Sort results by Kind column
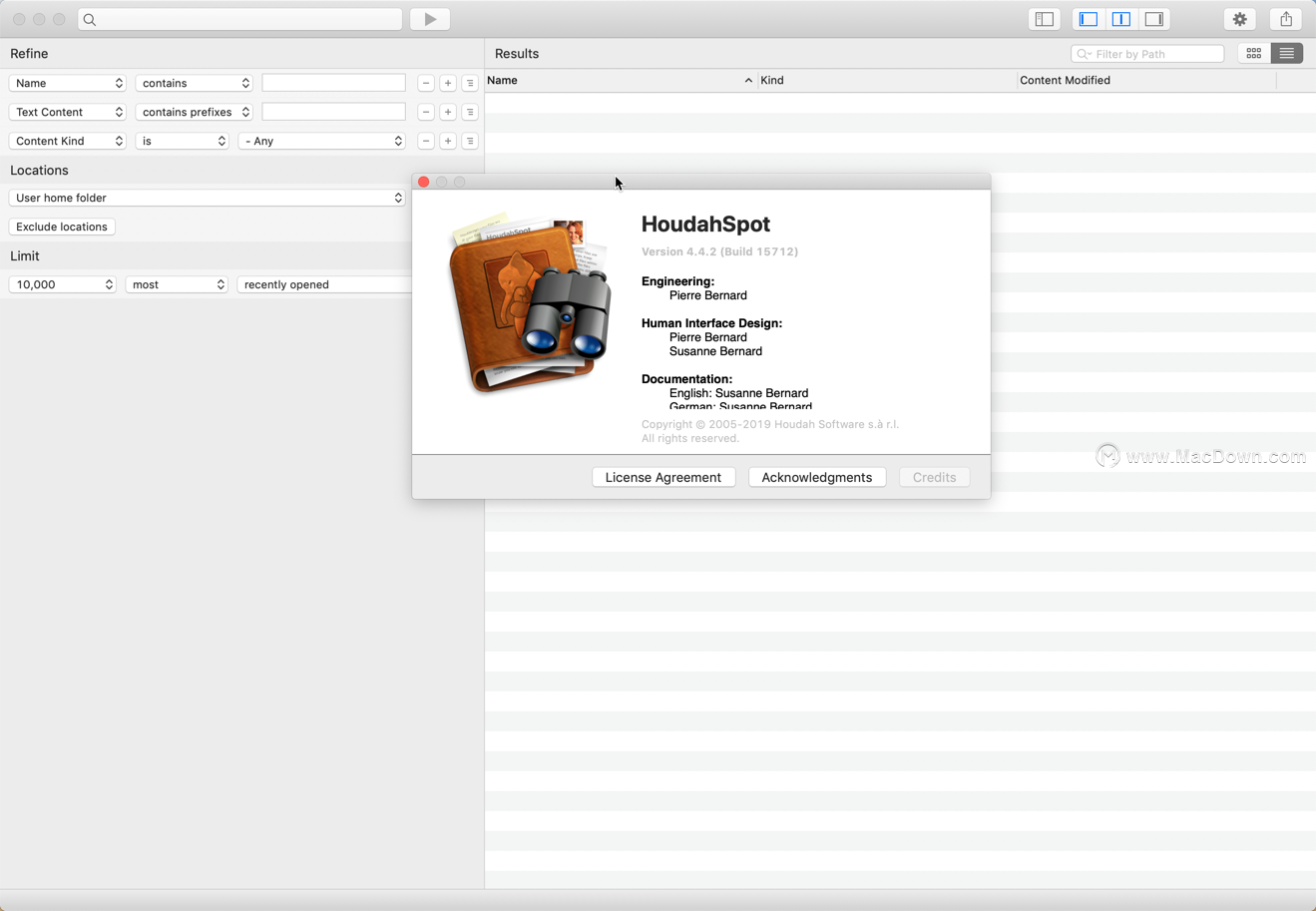Viewport: 1316px width, 911px height. pyautogui.click(x=887, y=80)
